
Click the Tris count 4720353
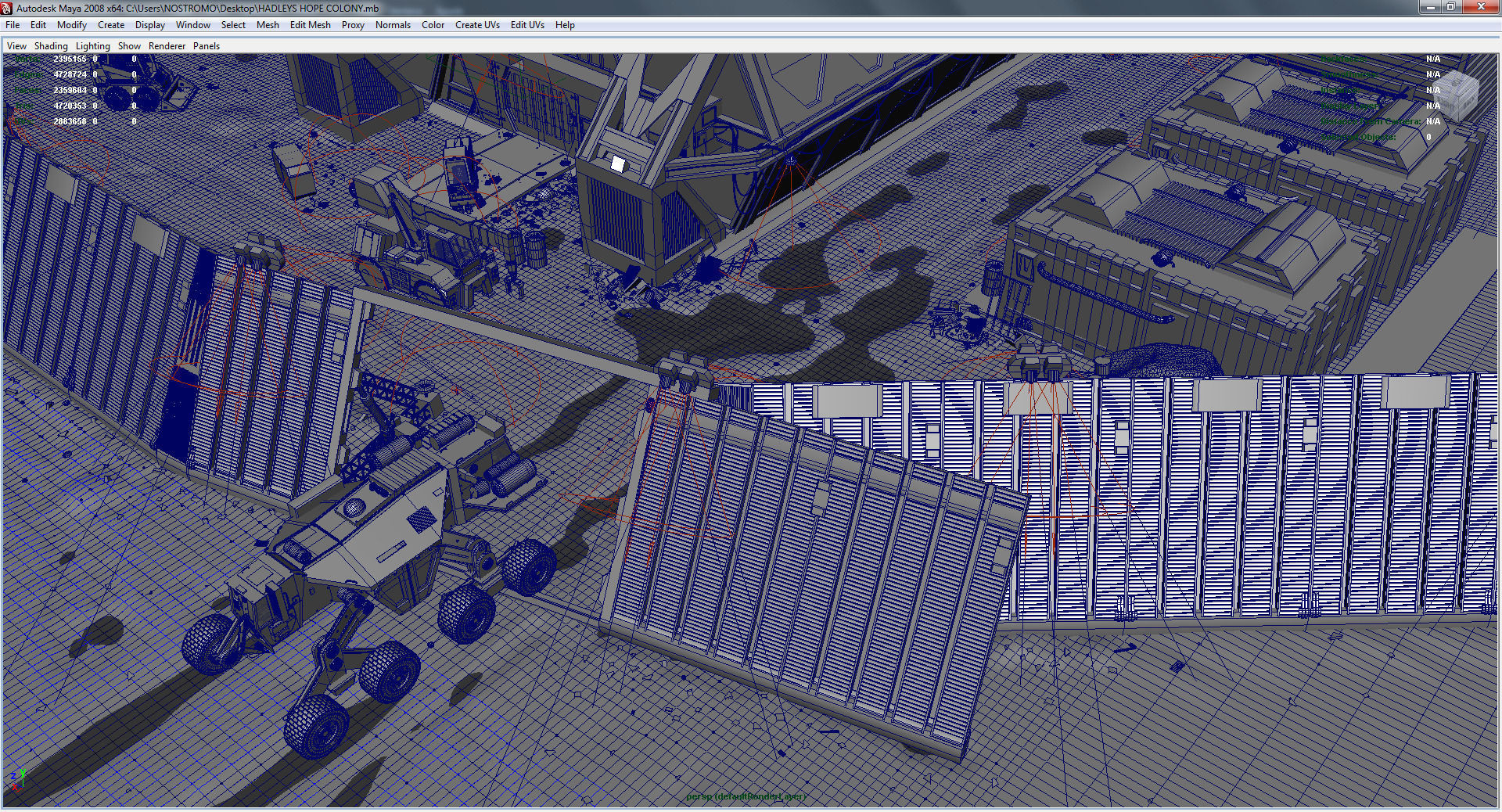(x=70, y=106)
